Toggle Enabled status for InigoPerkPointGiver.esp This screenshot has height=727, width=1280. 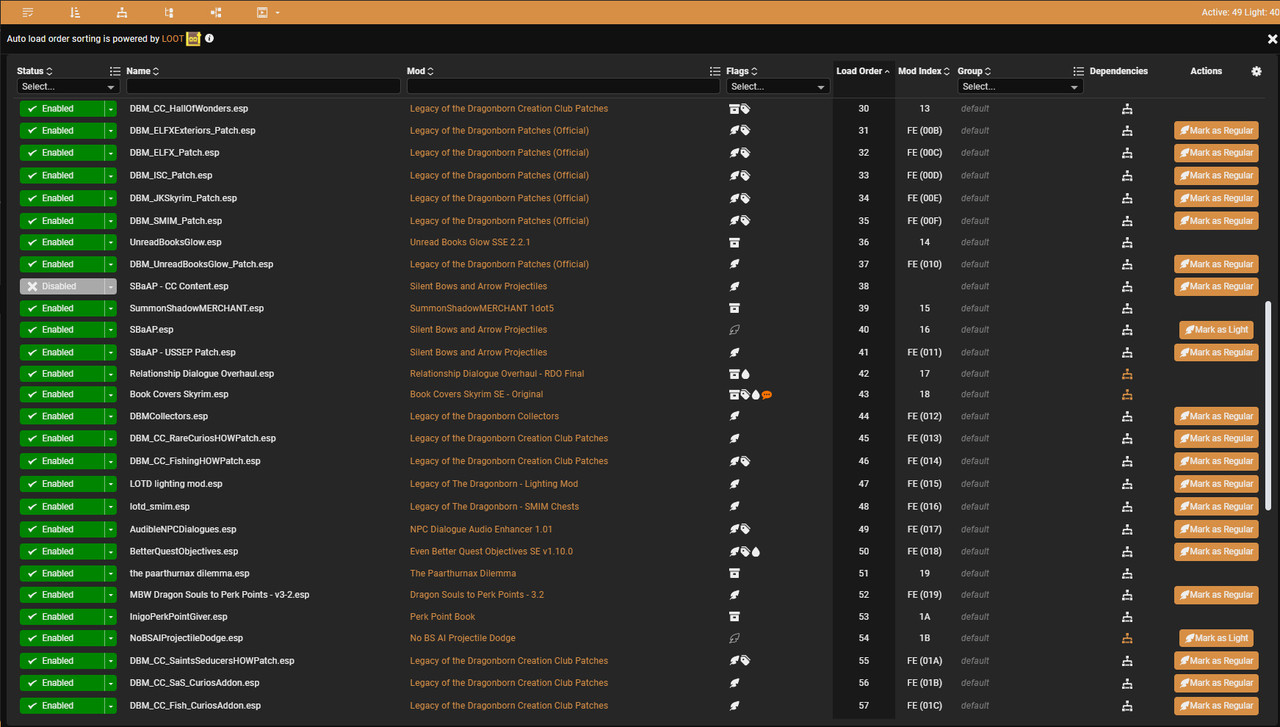[61, 617]
